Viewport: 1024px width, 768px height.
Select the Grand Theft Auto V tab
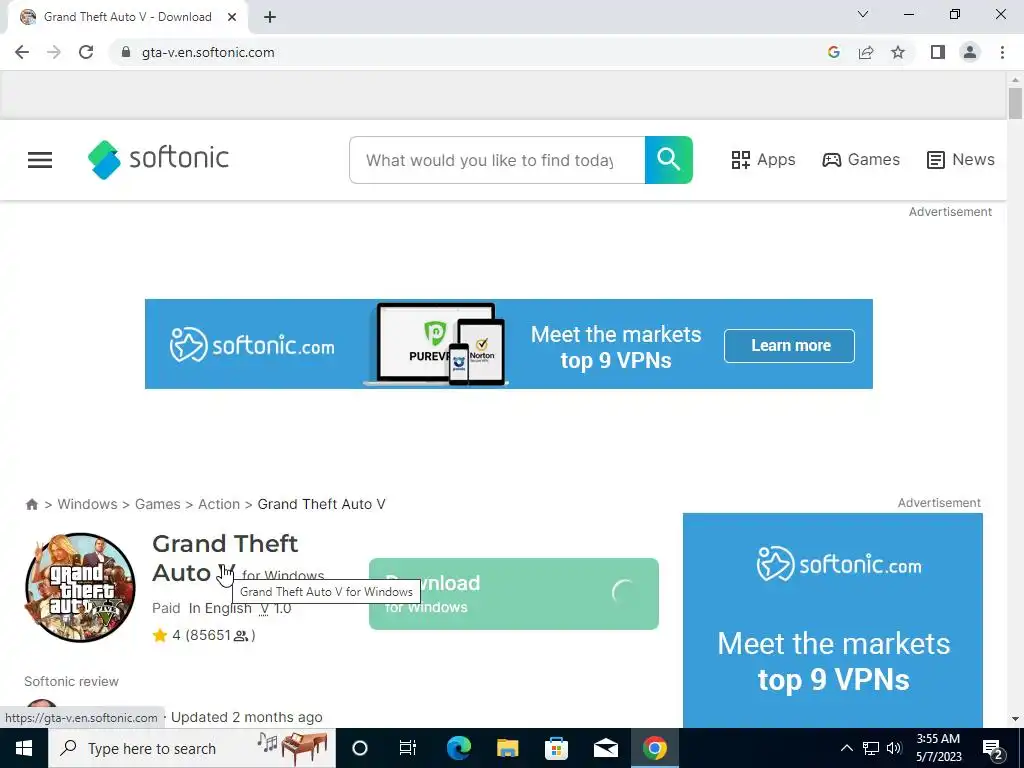pyautogui.click(x=127, y=17)
